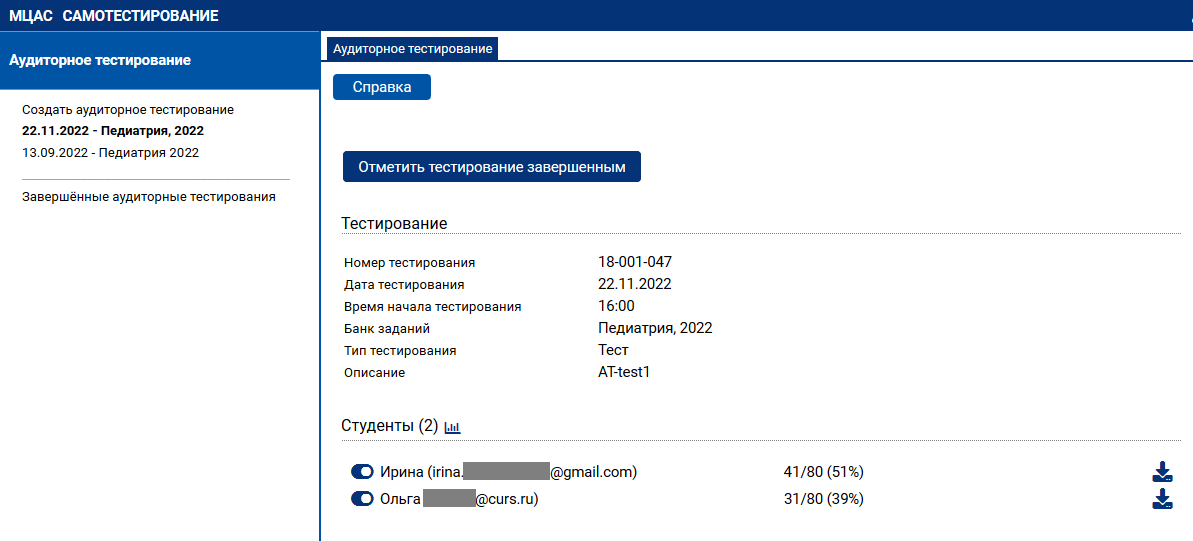Click the МЦАС САМОТЕСТИРОВАНИЕ header title

114,16
